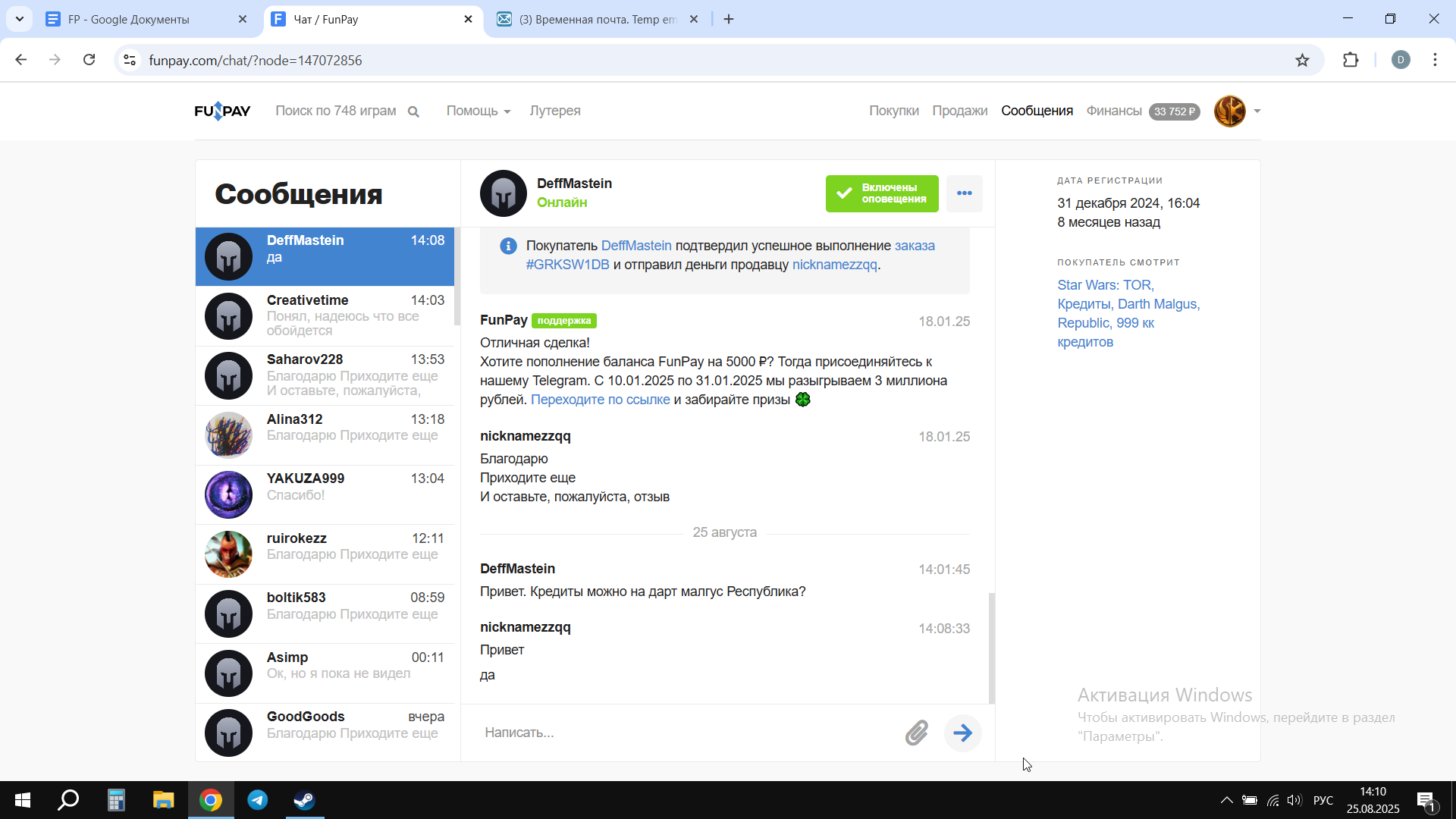This screenshot has height=819, width=1456.
Task: Open nicknamezzqq seller link
Action: [834, 265]
